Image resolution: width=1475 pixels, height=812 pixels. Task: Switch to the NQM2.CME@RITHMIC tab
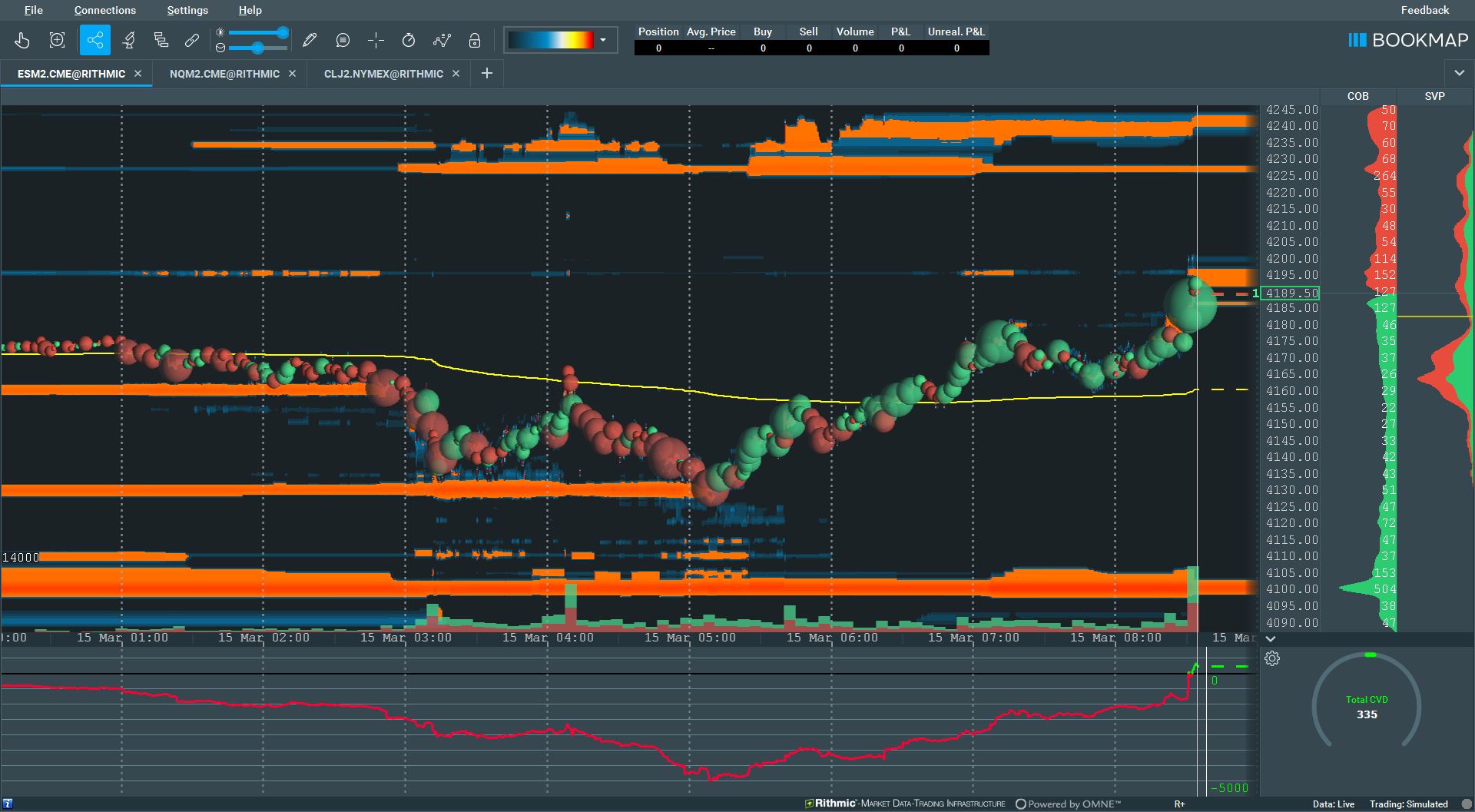point(224,74)
